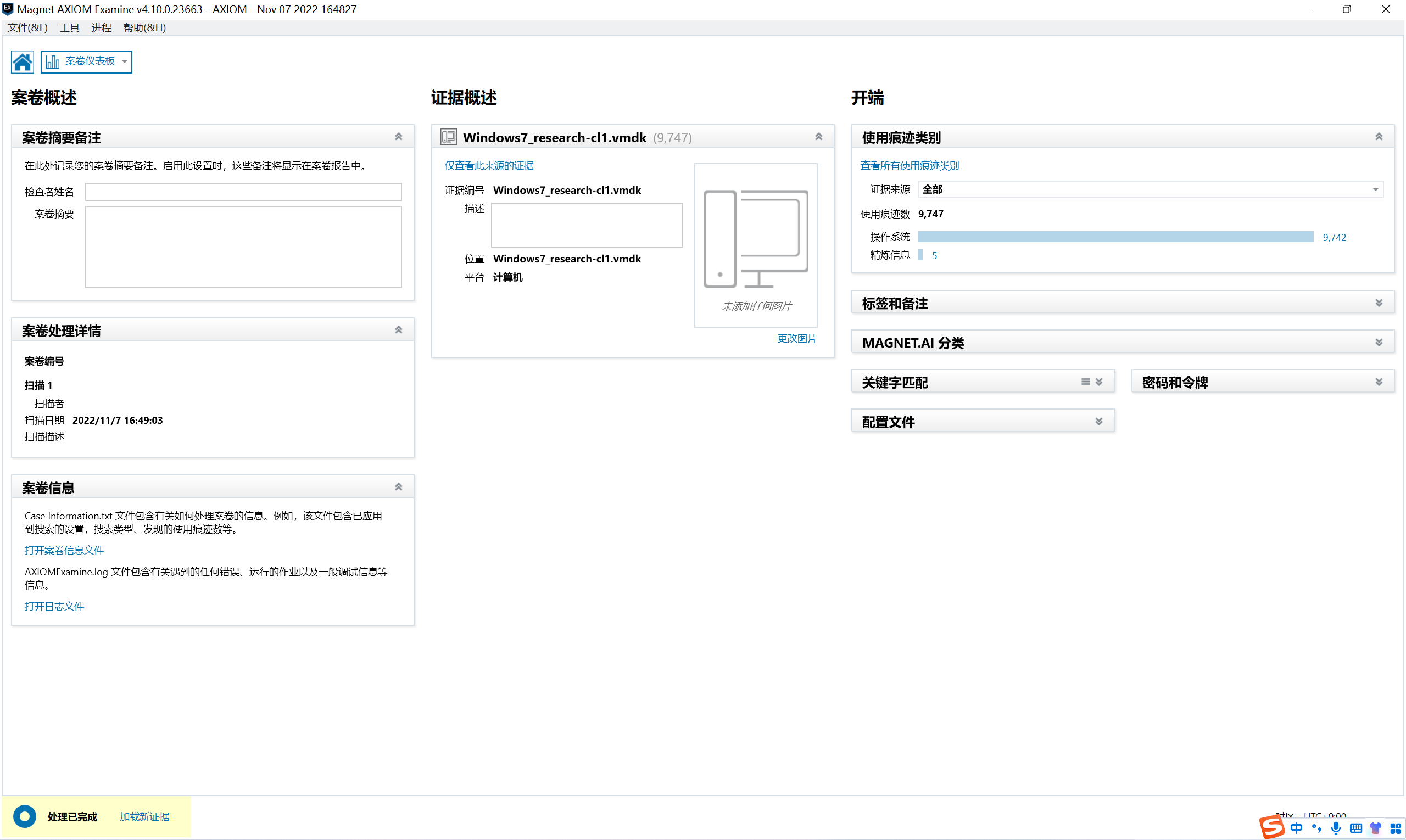The image size is (1406, 840).
Task: Collapse the 案卷摘要备注 panel
Action: (x=399, y=137)
